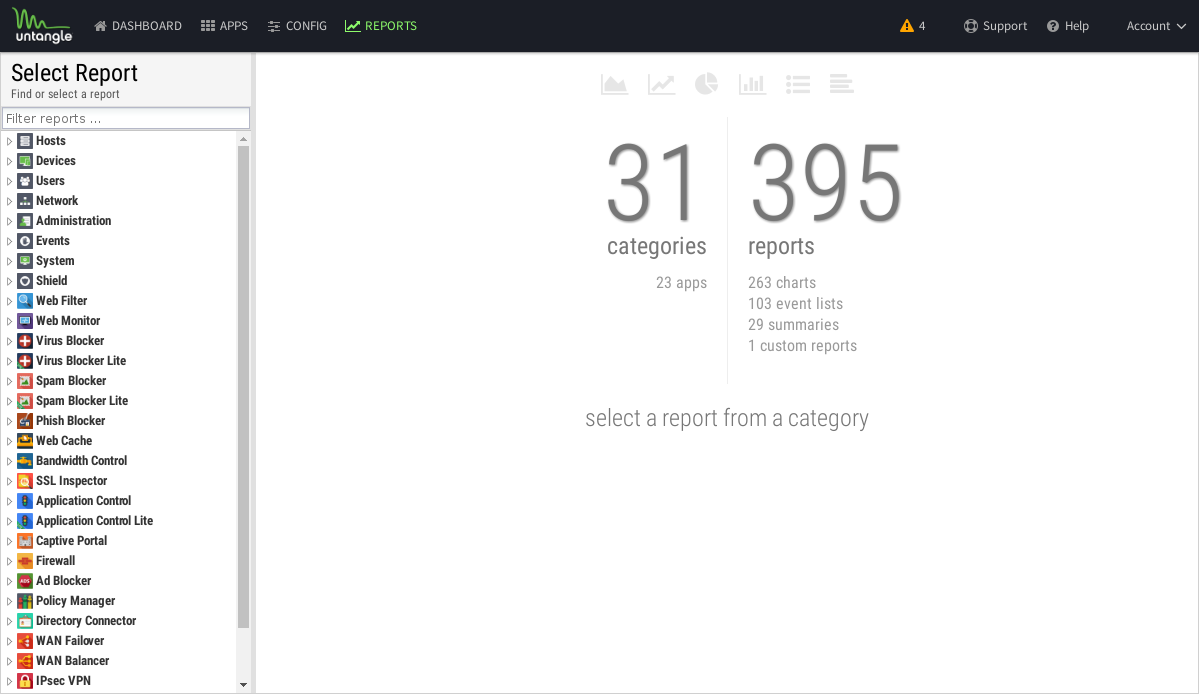Click the Administration category icon
This screenshot has width=1199, height=694.
click(25, 220)
